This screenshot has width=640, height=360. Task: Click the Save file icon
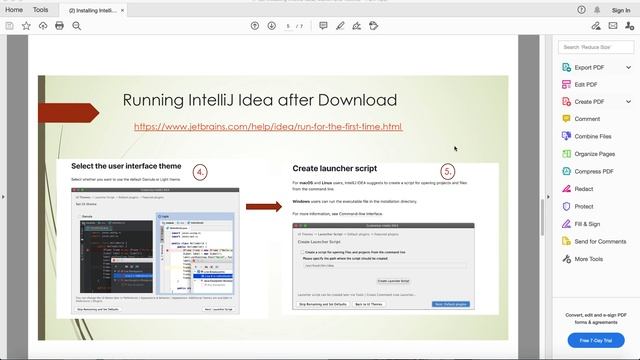click(x=9, y=26)
